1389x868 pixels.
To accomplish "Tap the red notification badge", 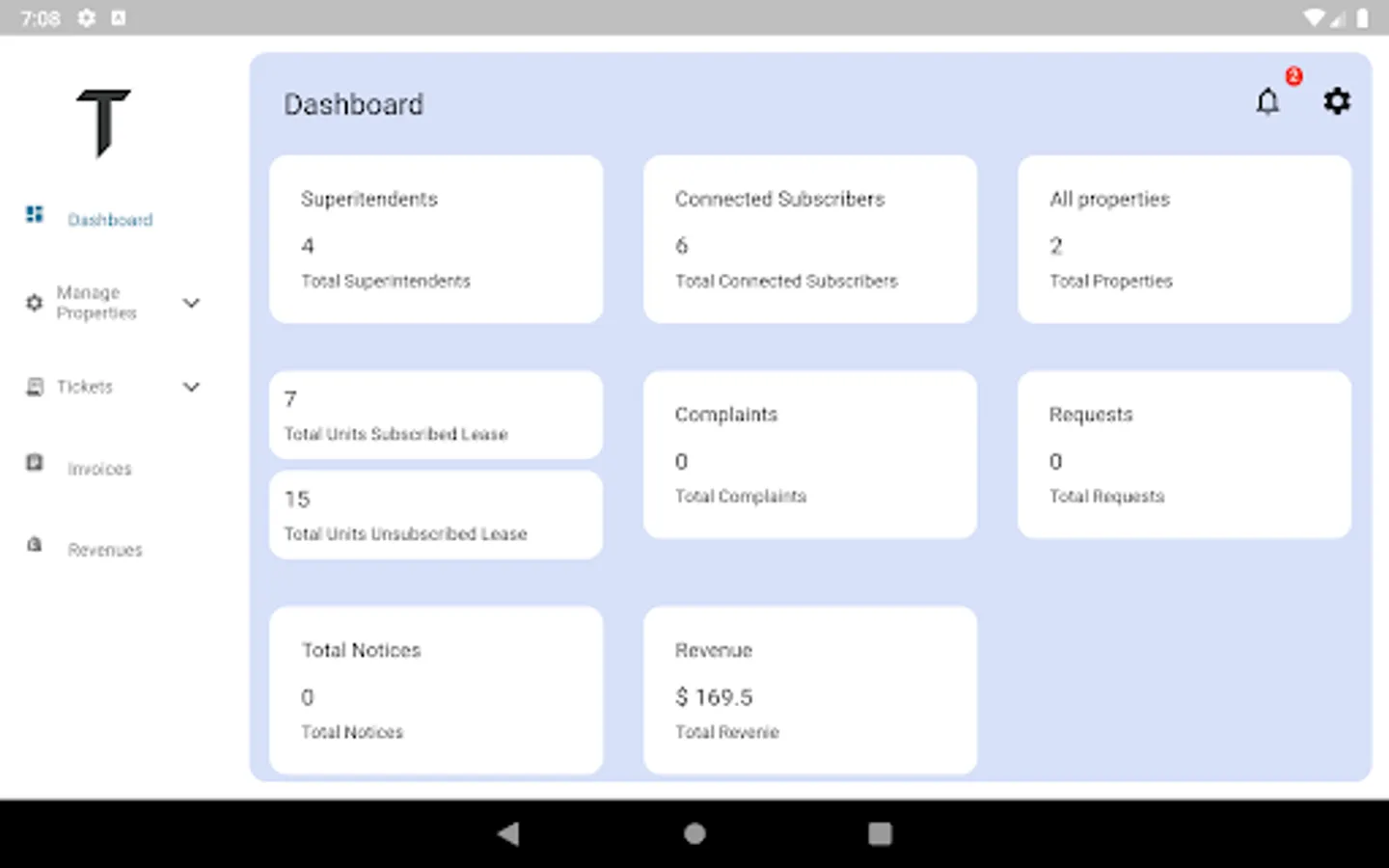I will click(x=1294, y=76).
